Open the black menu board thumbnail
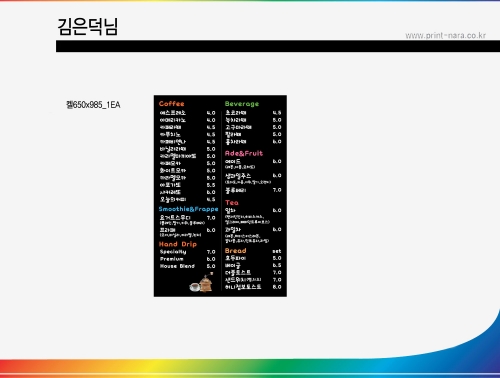Viewport: 500px width, 378px height. pos(220,196)
